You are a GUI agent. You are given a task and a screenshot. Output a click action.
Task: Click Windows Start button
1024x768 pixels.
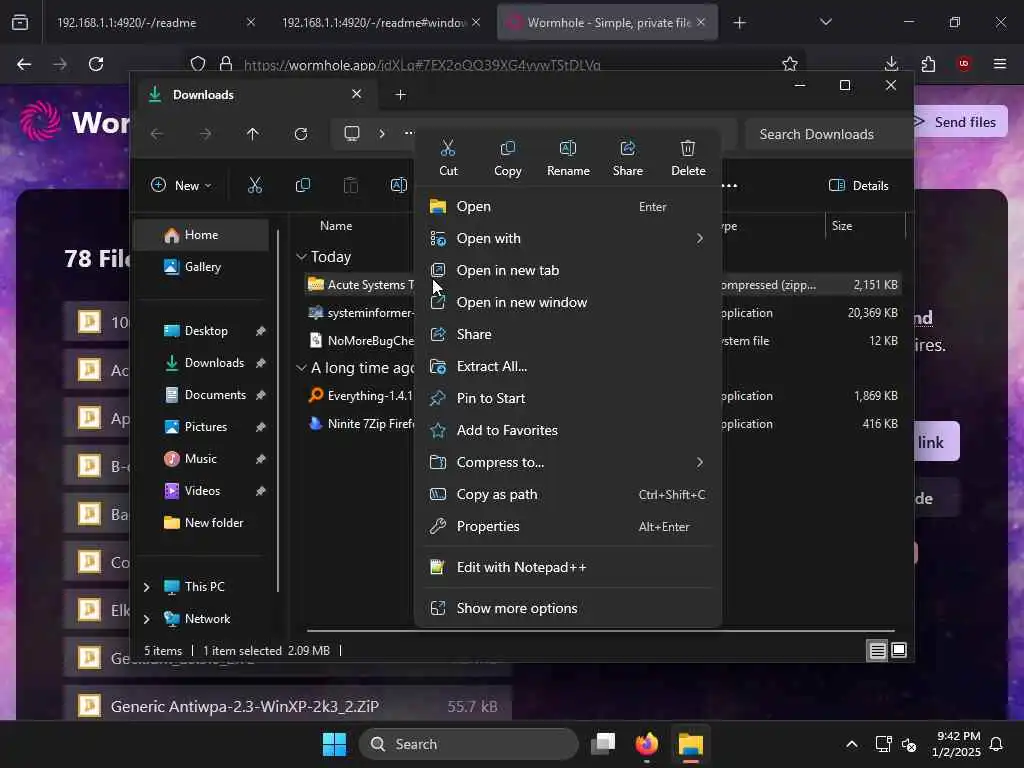pyautogui.click(x=334, y=744)
